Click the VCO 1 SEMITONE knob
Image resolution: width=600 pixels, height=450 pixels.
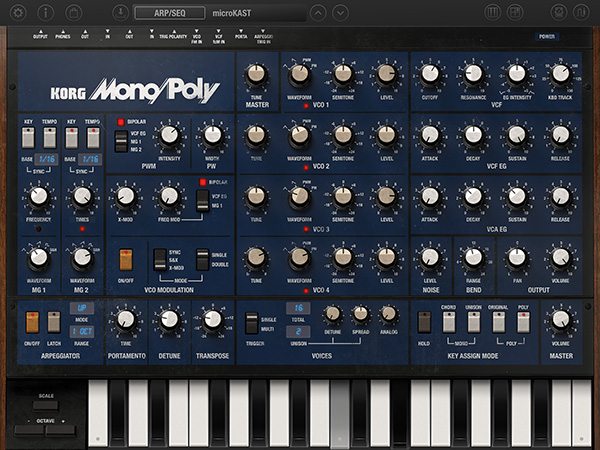343,74
